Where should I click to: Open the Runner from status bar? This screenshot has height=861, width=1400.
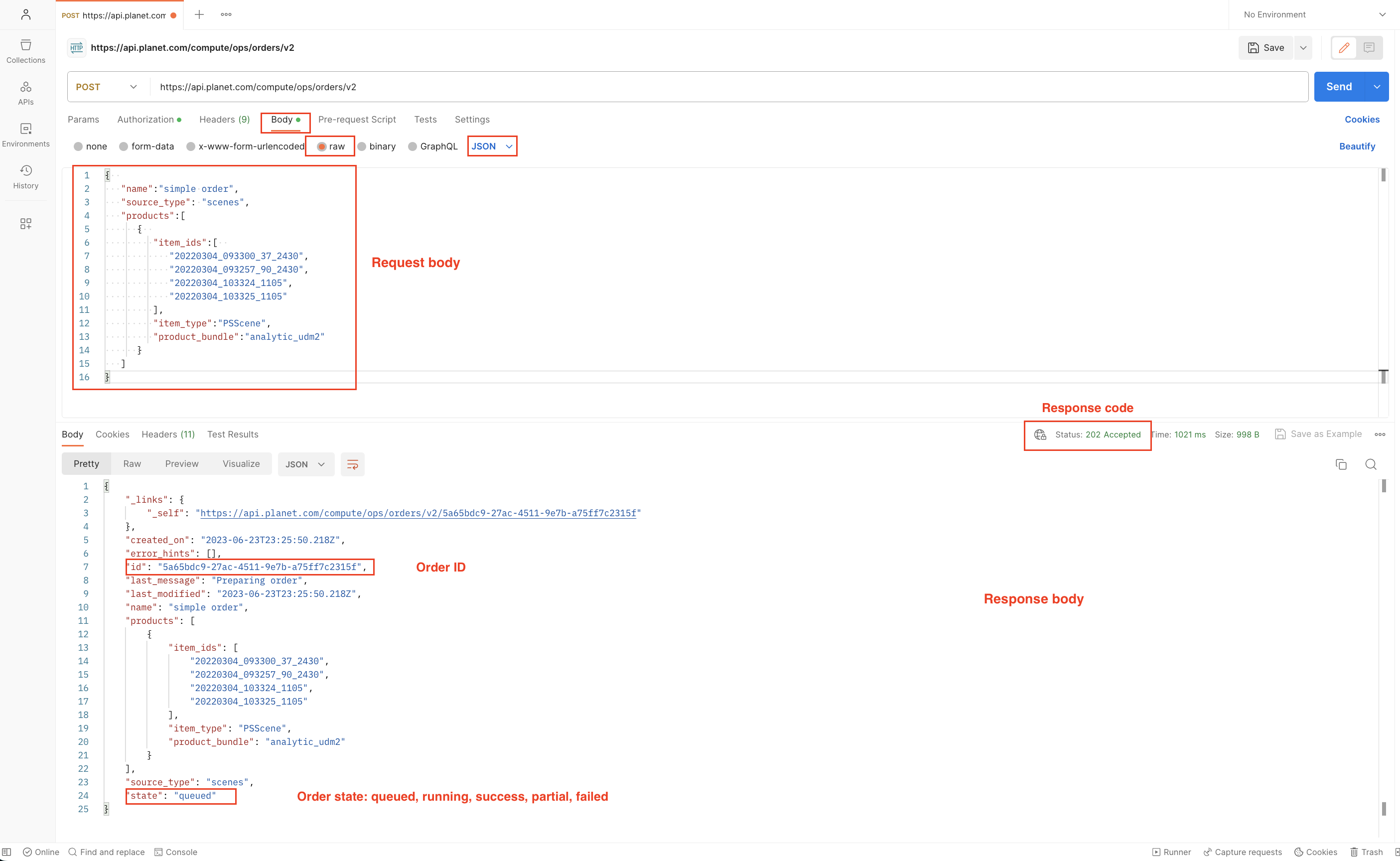(1171, 852)
